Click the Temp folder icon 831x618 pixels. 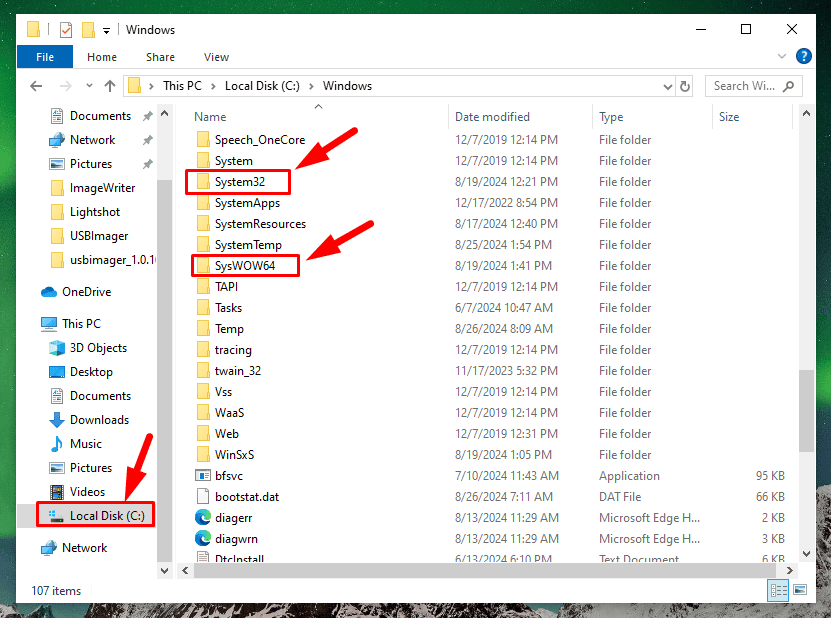point(203,329)
